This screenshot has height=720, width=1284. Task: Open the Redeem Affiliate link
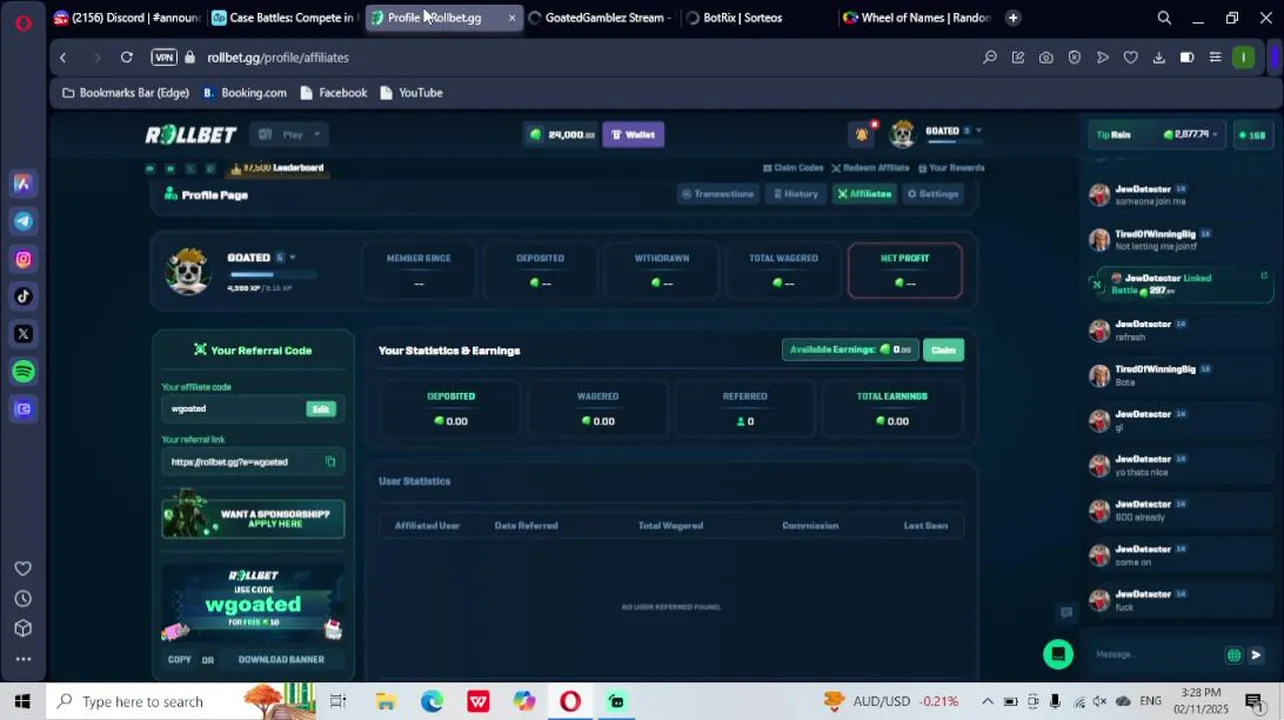[870, 168]
